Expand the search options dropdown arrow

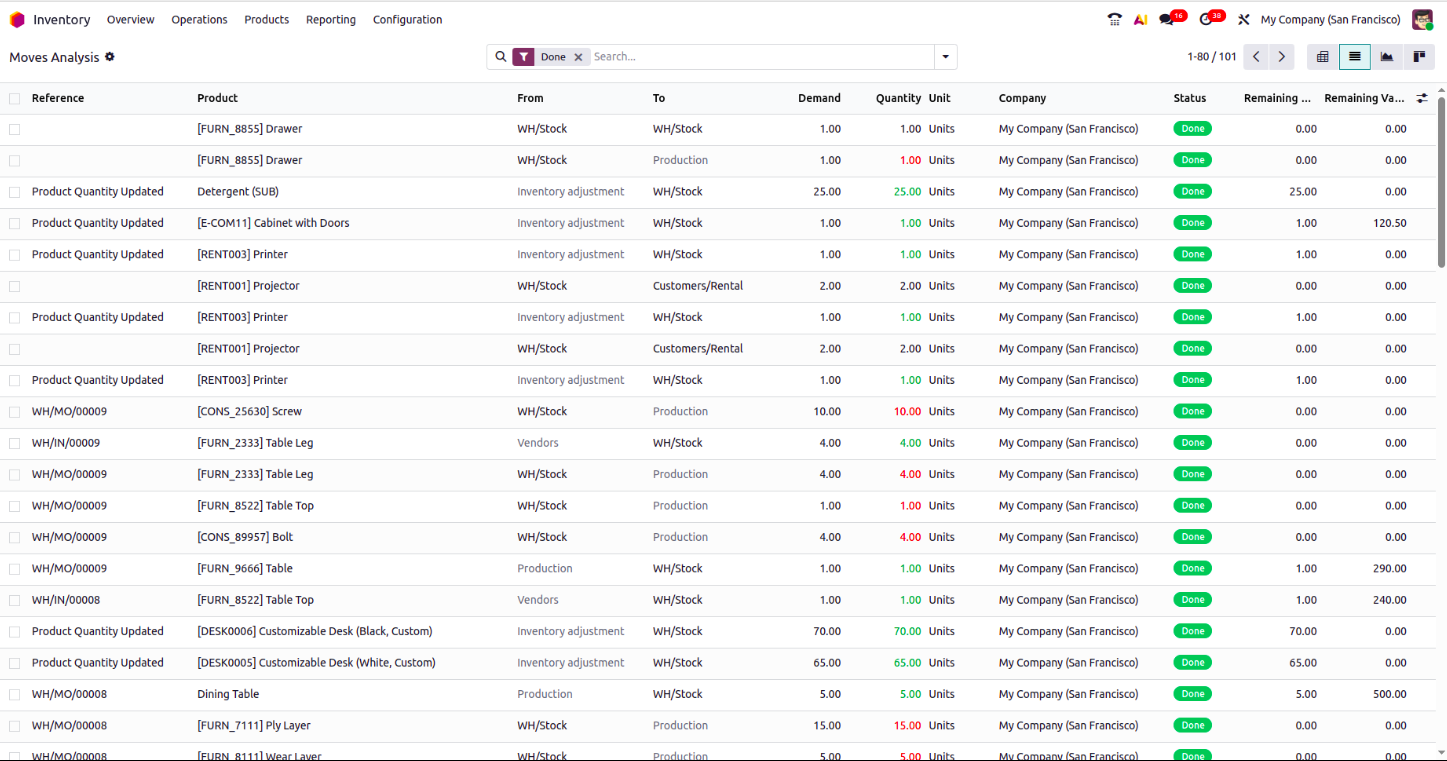[945, 57]
